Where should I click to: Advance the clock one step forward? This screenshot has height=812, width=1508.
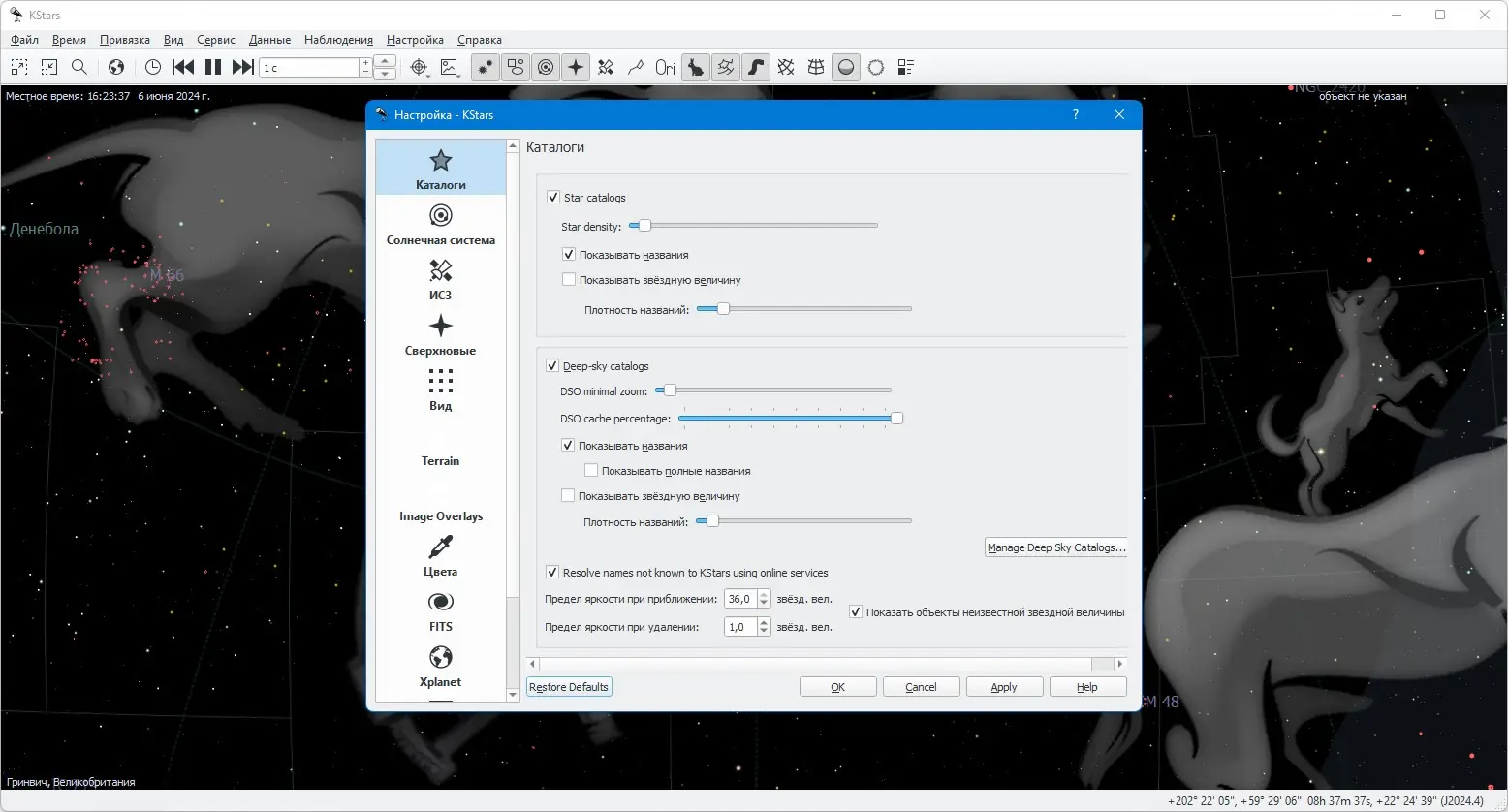[x=243, y=67]
